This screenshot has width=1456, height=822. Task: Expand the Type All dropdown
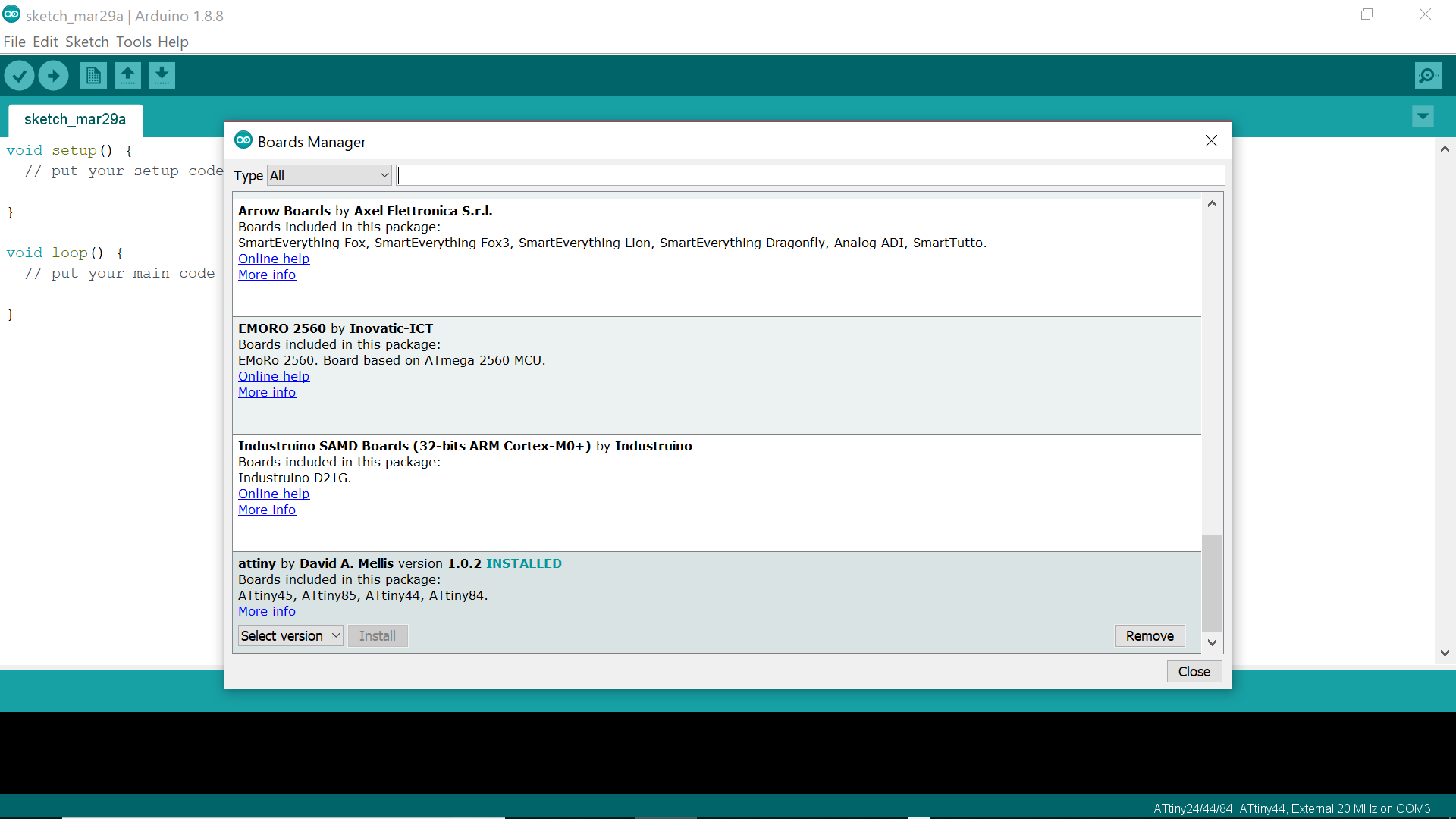pyautogui.click(x=329, y=176)
